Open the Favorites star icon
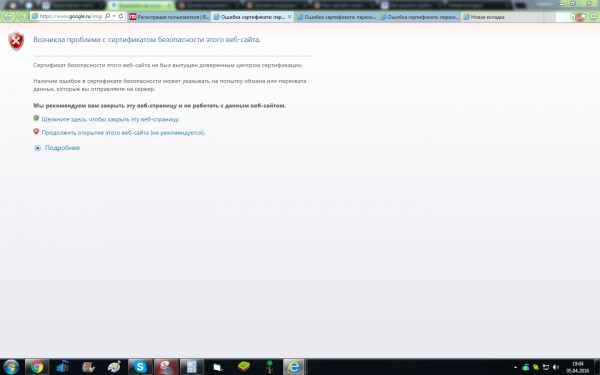Viewport: 600px width, 375px height. [x=582, y=16]
